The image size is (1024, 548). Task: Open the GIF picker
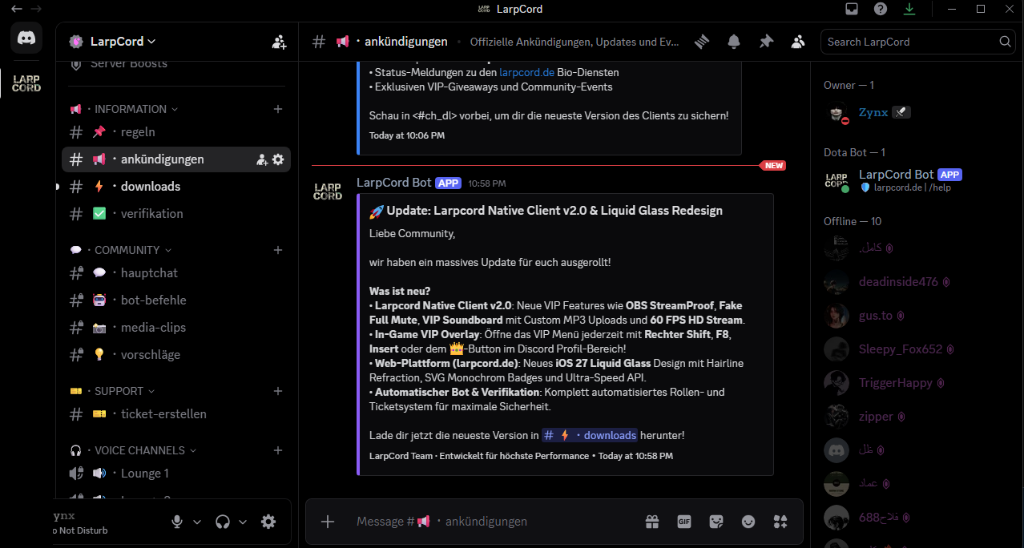[684, 521]
